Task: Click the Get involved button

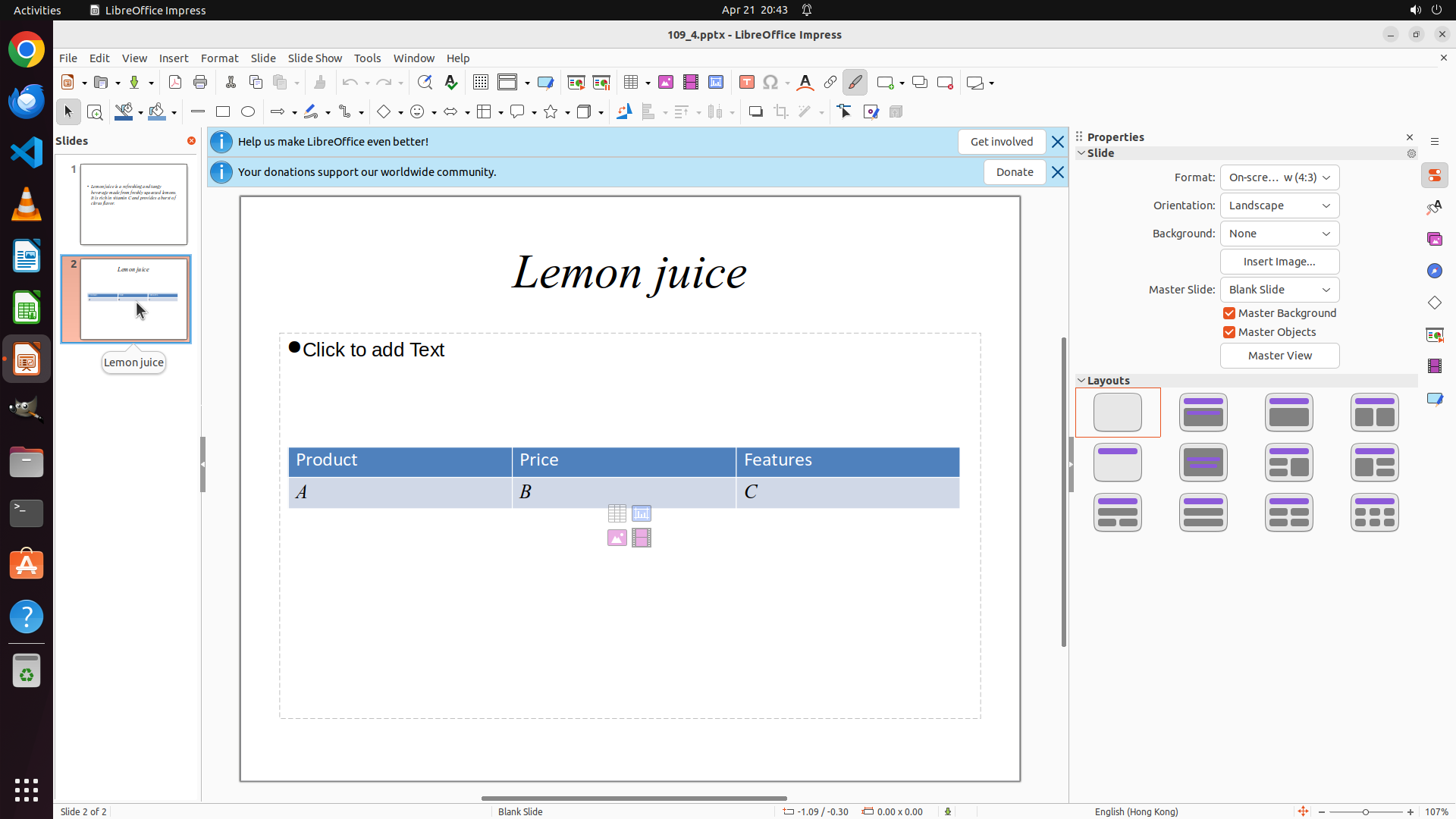Action: click(1001, 142)
